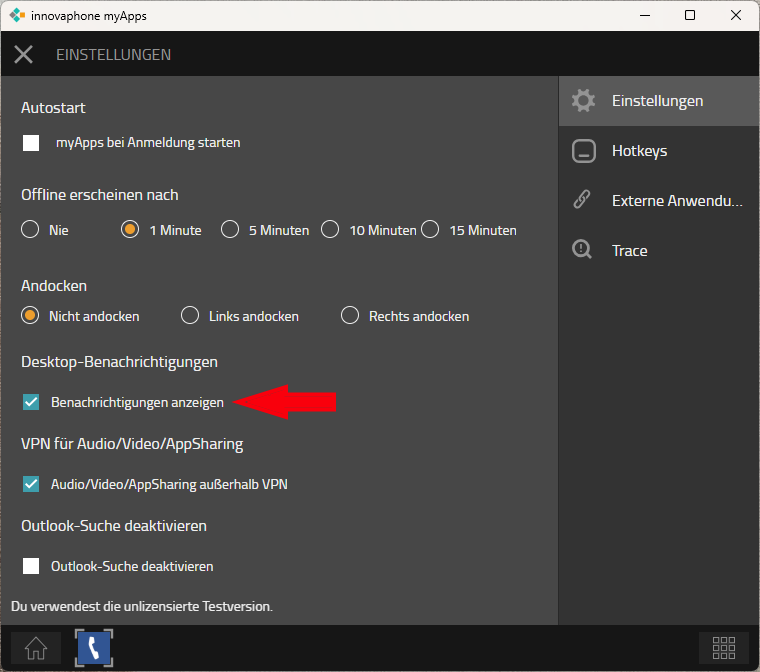Close settings with the X icon
The height and width of the screenshot is (672, 760).
click(23, 54)
